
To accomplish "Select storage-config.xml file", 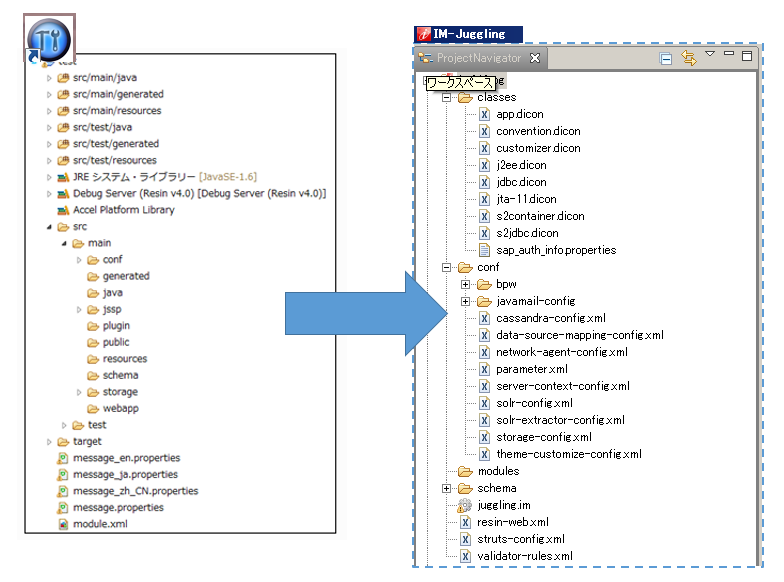I will point(544,438).
